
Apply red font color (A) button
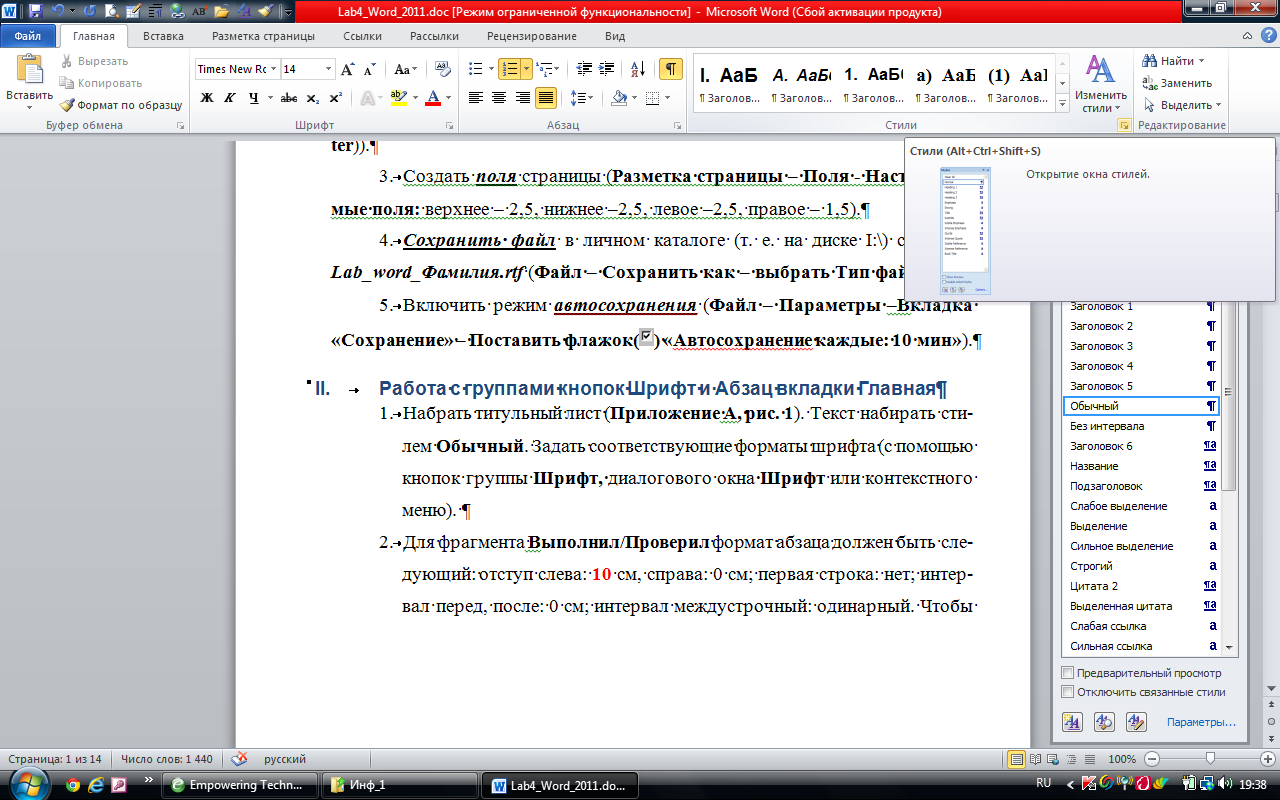click(433, 98)
